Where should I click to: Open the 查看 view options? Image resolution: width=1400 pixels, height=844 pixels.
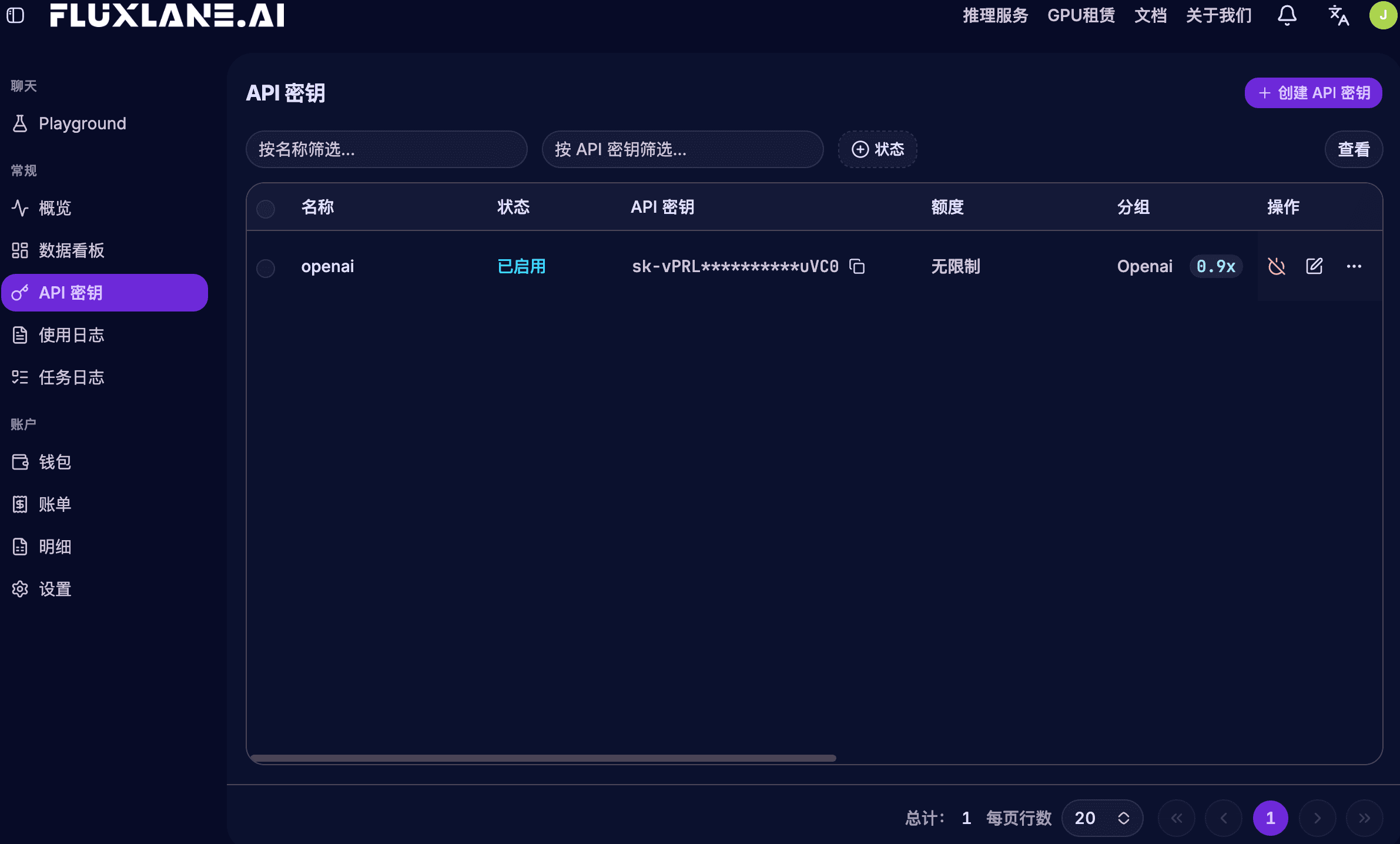point(1354,149)
